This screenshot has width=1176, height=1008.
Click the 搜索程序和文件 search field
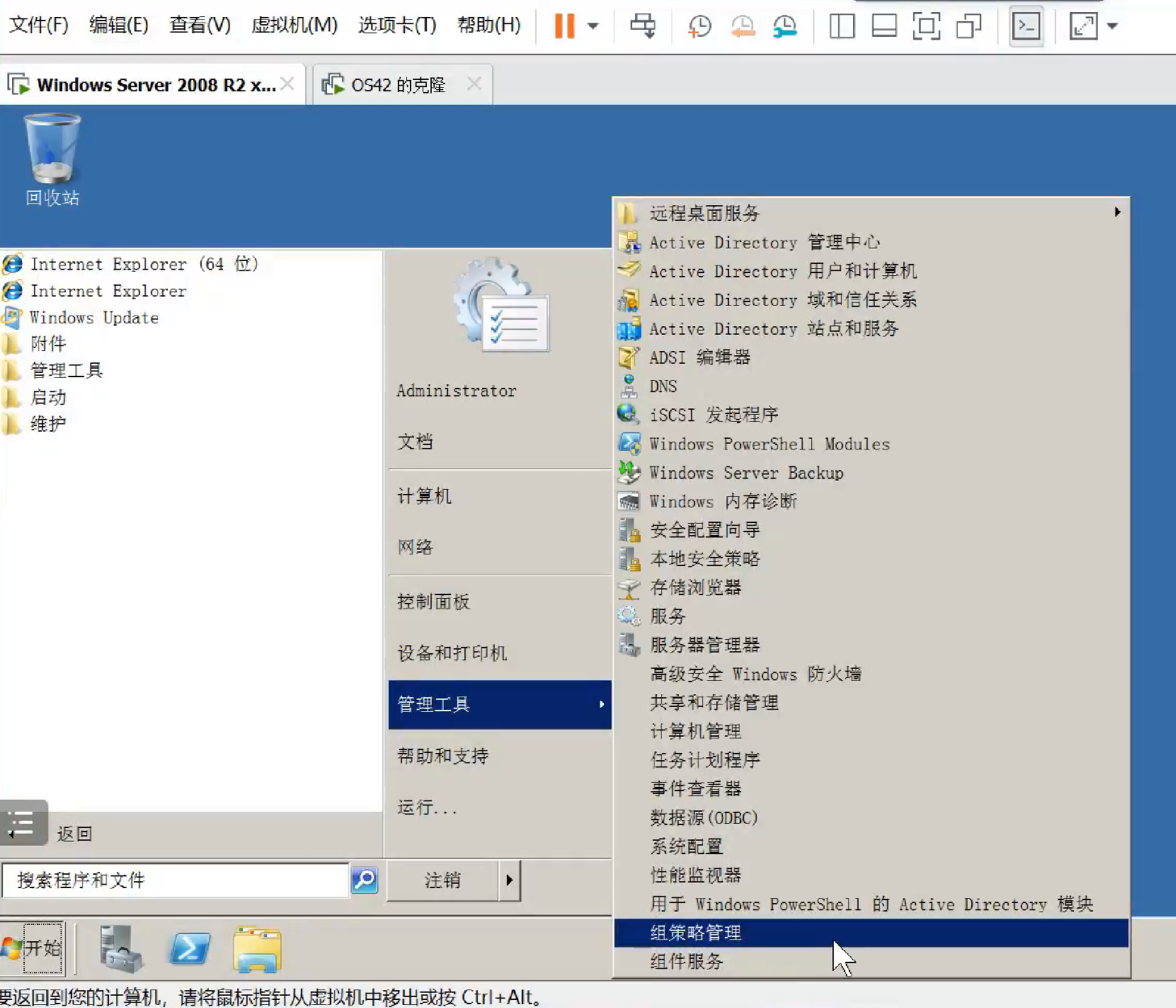pyautogui.click(x=175, y=880)
